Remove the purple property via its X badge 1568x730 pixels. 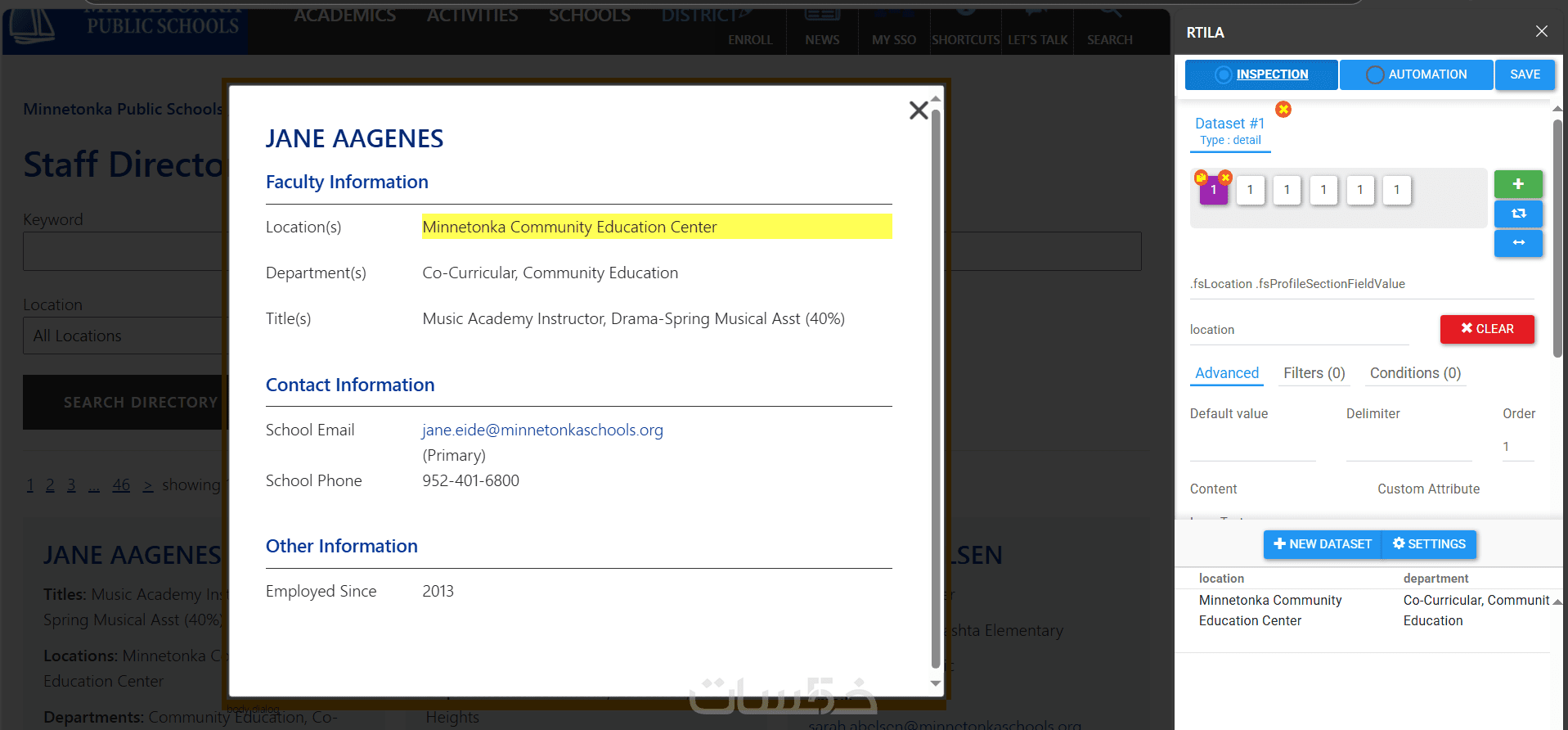pyautogui.click(x=1225, y=178)
